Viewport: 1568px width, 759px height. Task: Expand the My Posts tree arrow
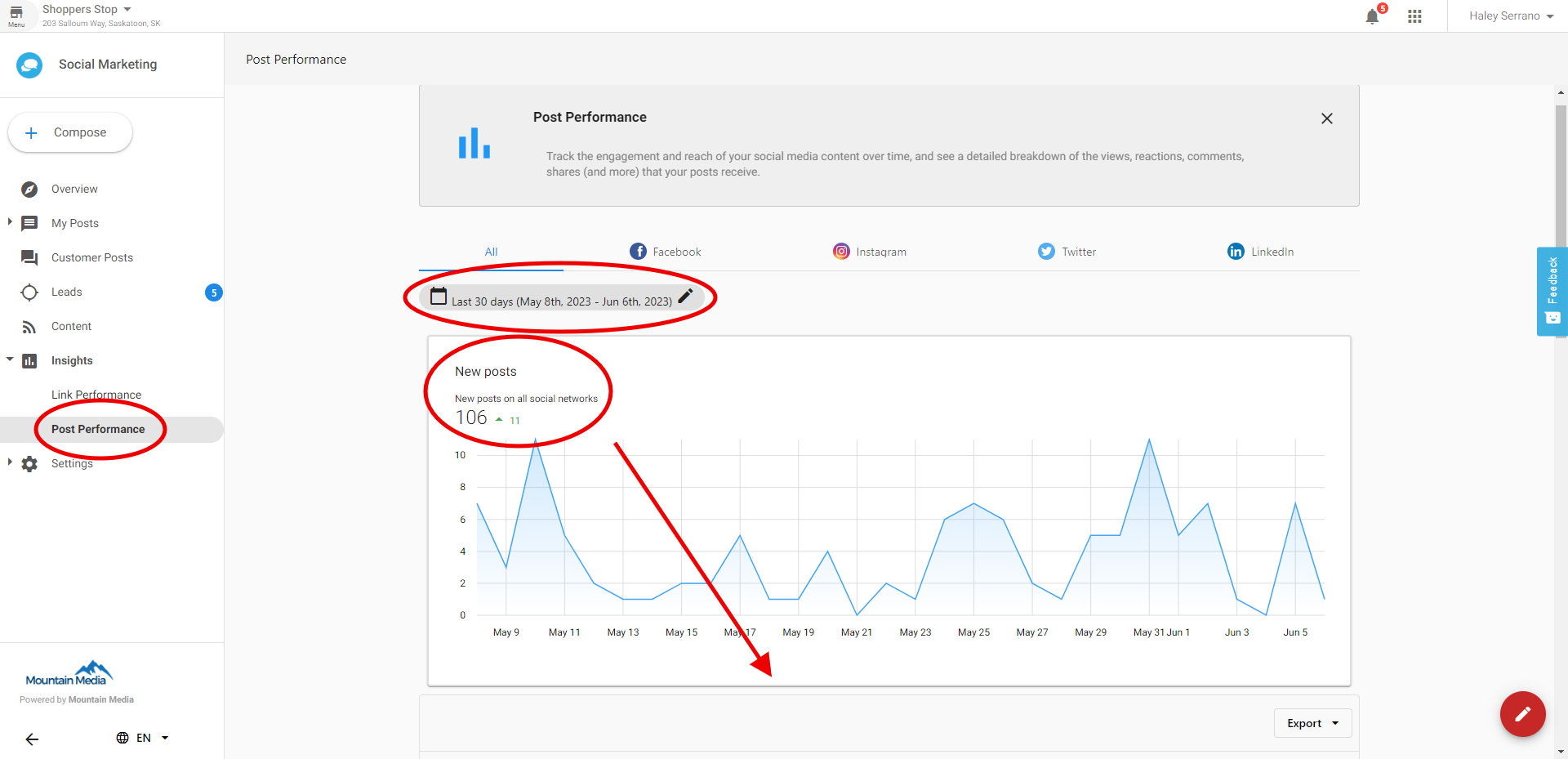coord(10,222)
